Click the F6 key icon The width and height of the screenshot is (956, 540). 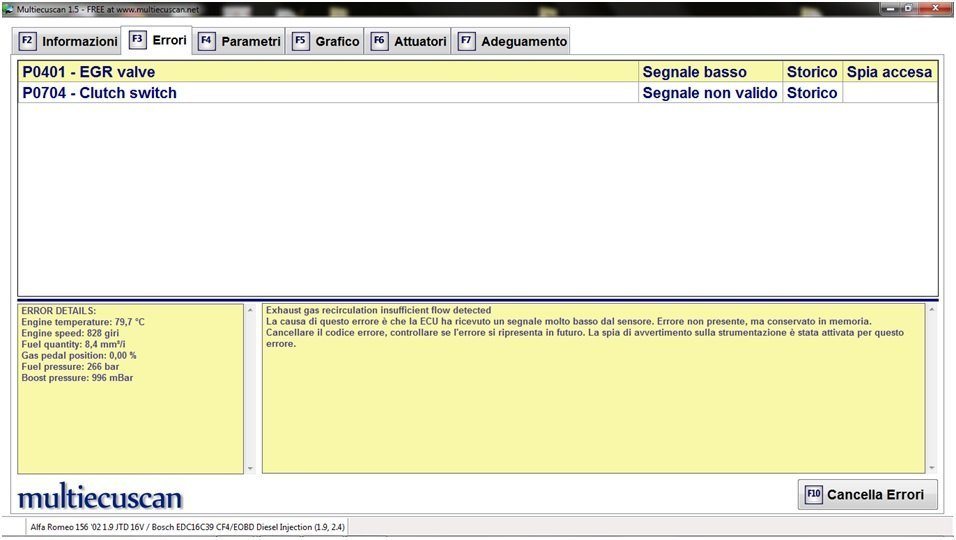(379, 41)
